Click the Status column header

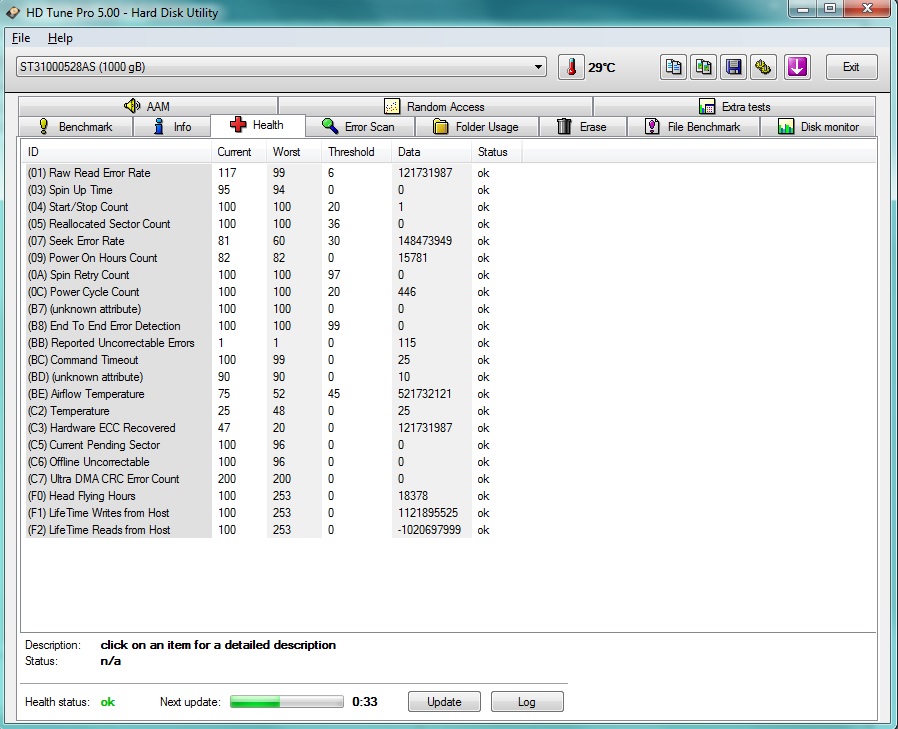497,152
